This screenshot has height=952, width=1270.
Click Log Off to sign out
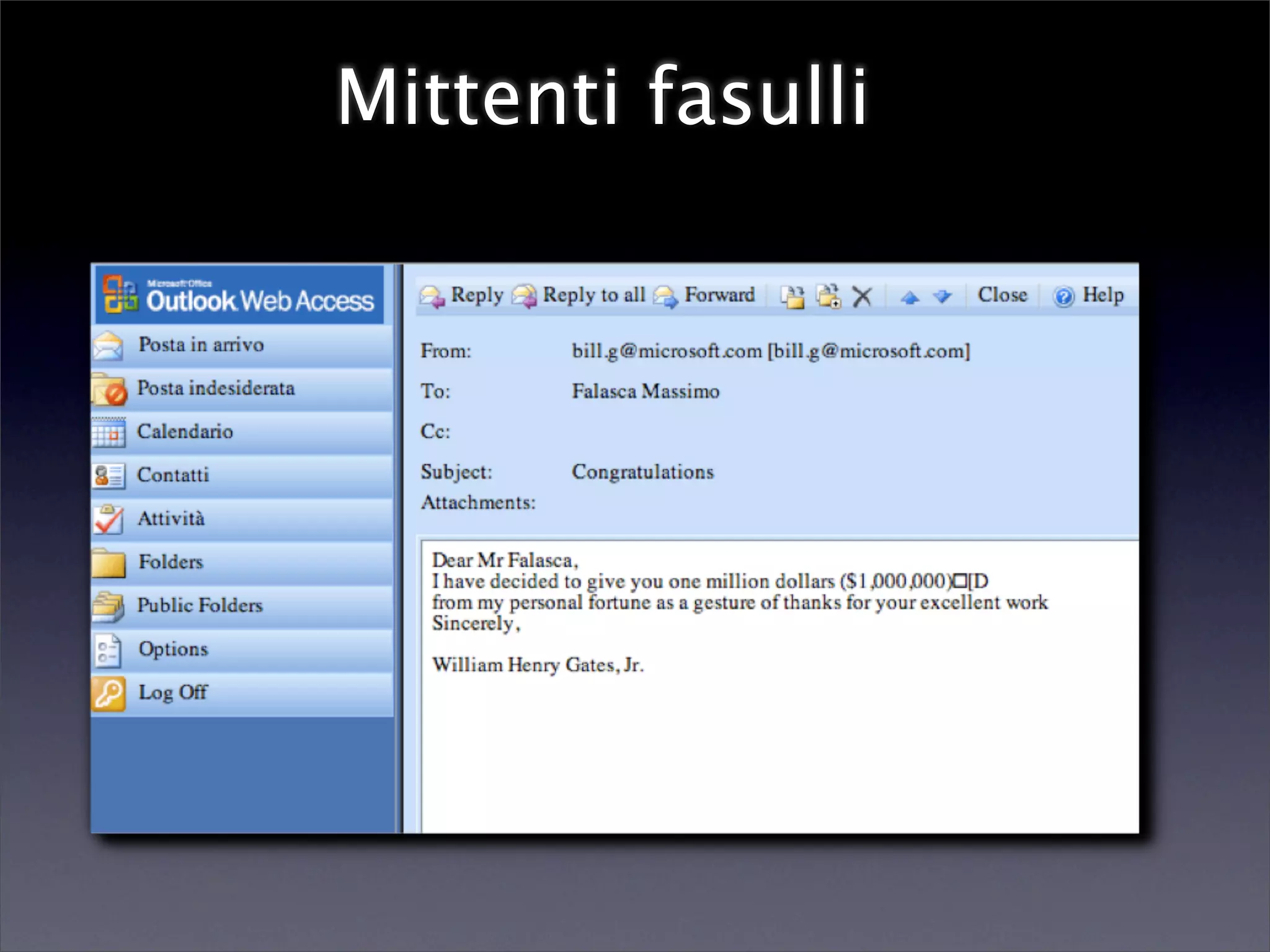(x=172, y=692)
